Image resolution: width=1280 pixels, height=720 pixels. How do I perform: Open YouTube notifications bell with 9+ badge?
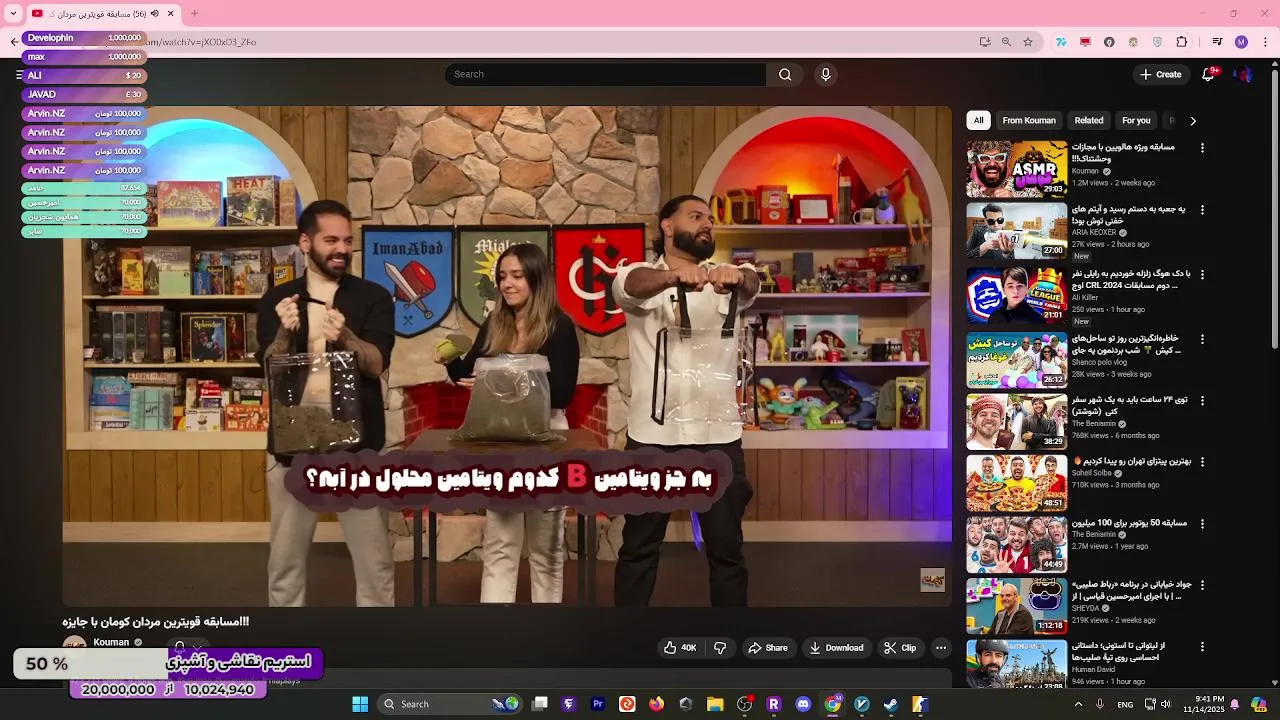pyautogui.click(x=1208, y=74)
